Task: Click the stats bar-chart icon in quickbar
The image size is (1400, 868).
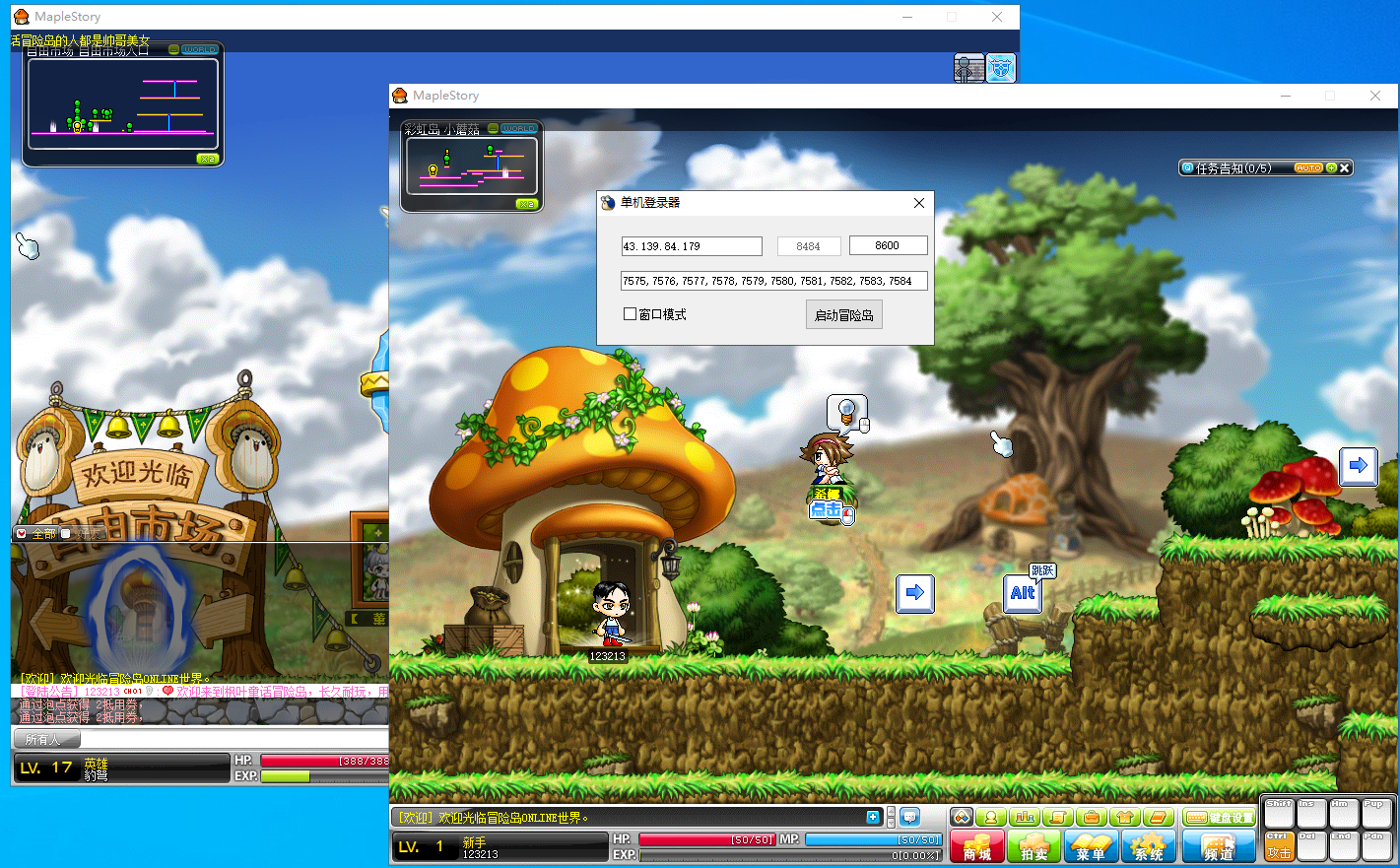Action: pyautogui.click(x=1026, y=818)
